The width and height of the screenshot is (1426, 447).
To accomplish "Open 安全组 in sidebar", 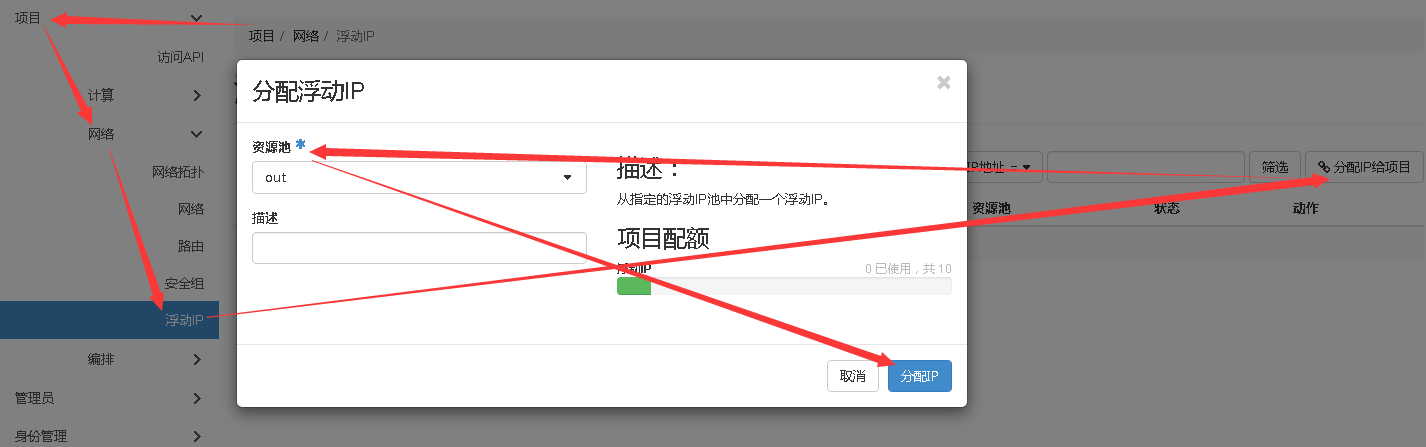I will click(184, 284).
